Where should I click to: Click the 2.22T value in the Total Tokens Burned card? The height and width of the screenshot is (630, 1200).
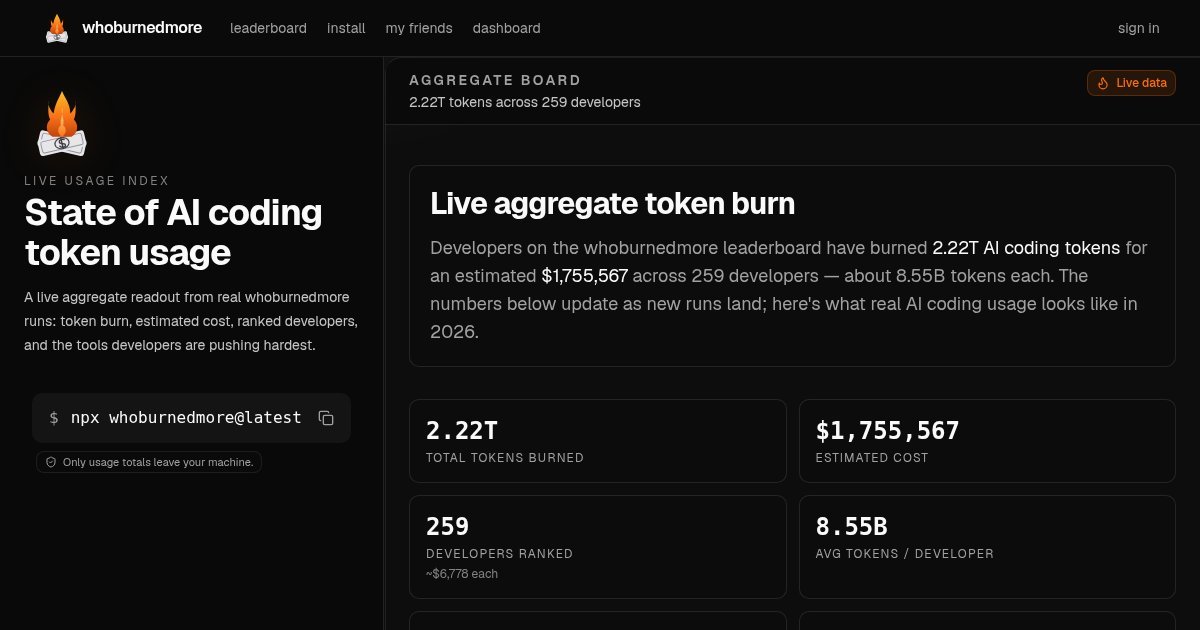(x=462, y=431)
